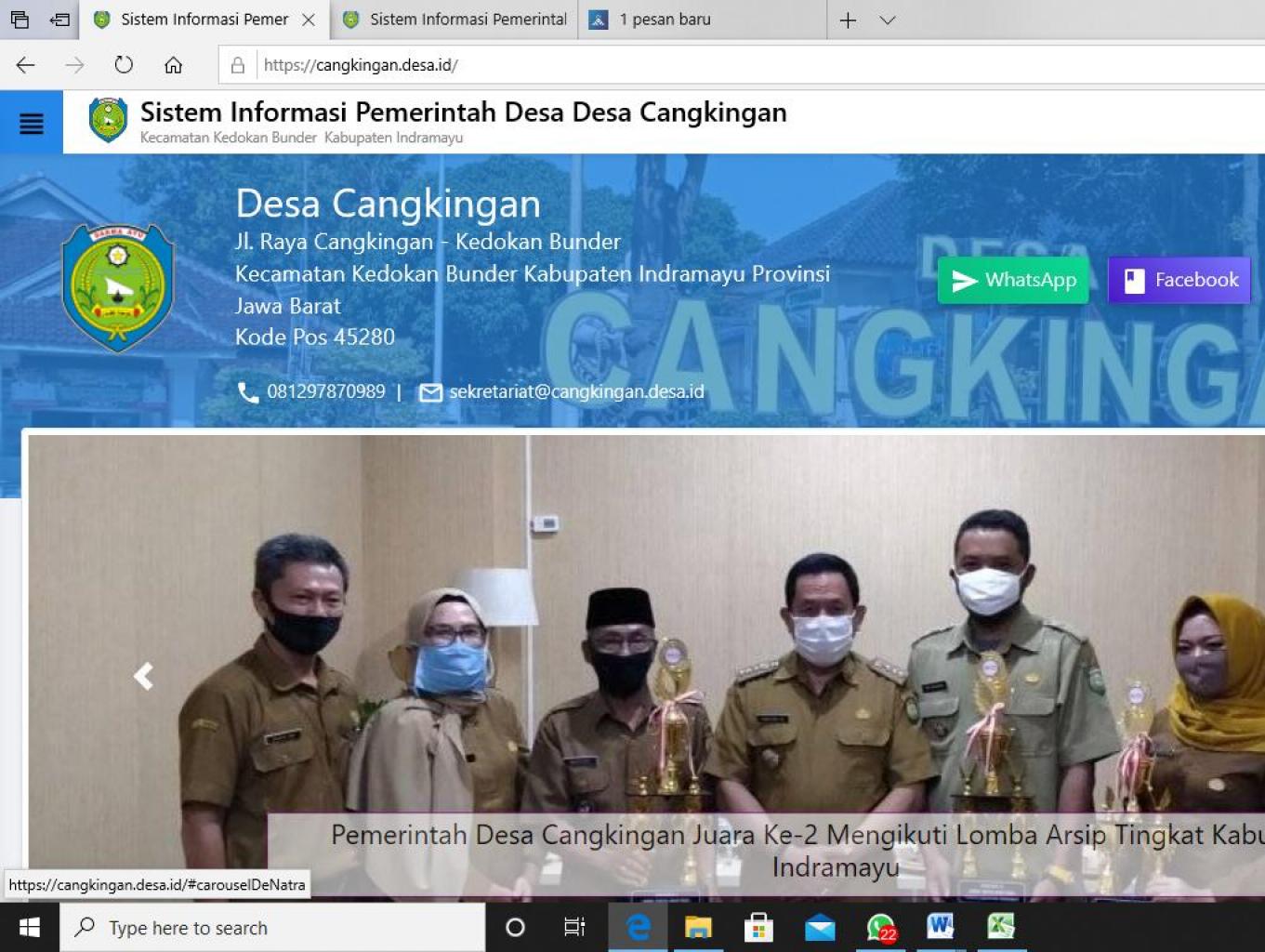This screenshot has height=952, width=1265.
Task: Open Excel from the taskbar
Action: coord(1000,927)
